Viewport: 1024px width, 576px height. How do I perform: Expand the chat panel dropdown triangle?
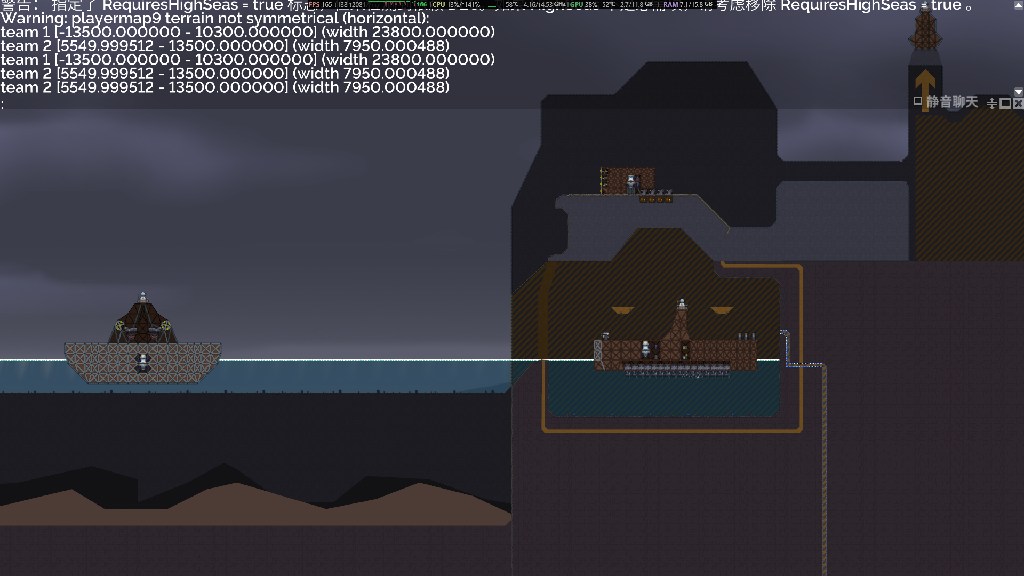(1018, 91)
